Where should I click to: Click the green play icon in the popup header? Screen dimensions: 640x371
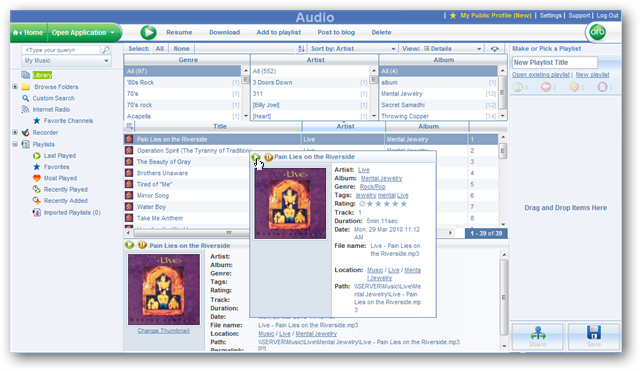pyautogui.click(x=256, y=157)
